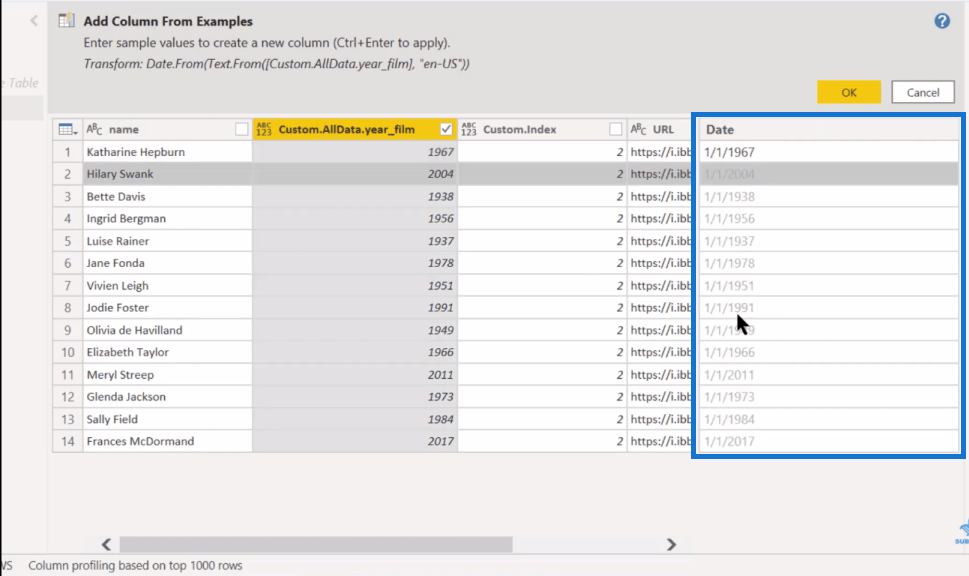Click the ABC text type icon of name column
This screenshot has height=576, width=969.
(94, 129)
